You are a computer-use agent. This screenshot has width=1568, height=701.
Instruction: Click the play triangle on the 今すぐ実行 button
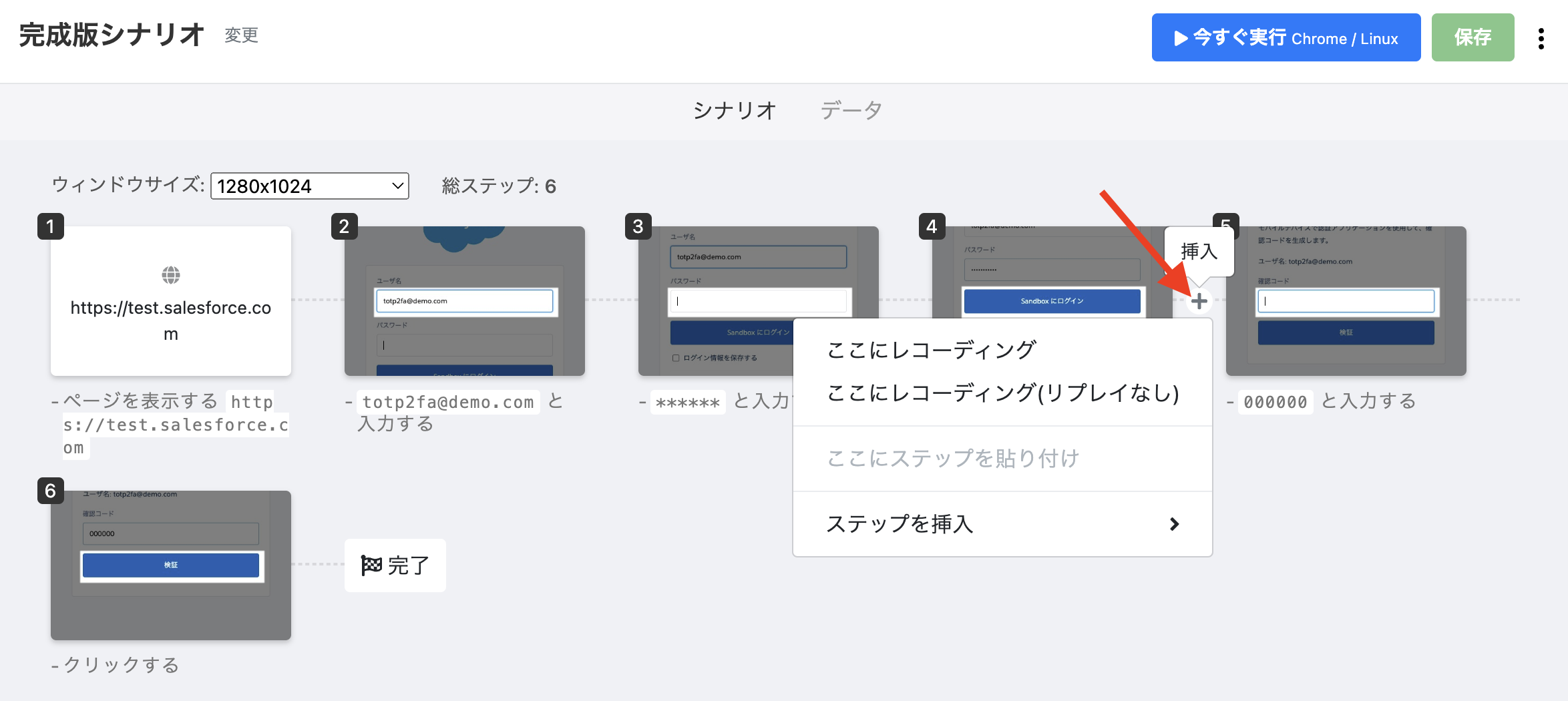coord(1181,37)
